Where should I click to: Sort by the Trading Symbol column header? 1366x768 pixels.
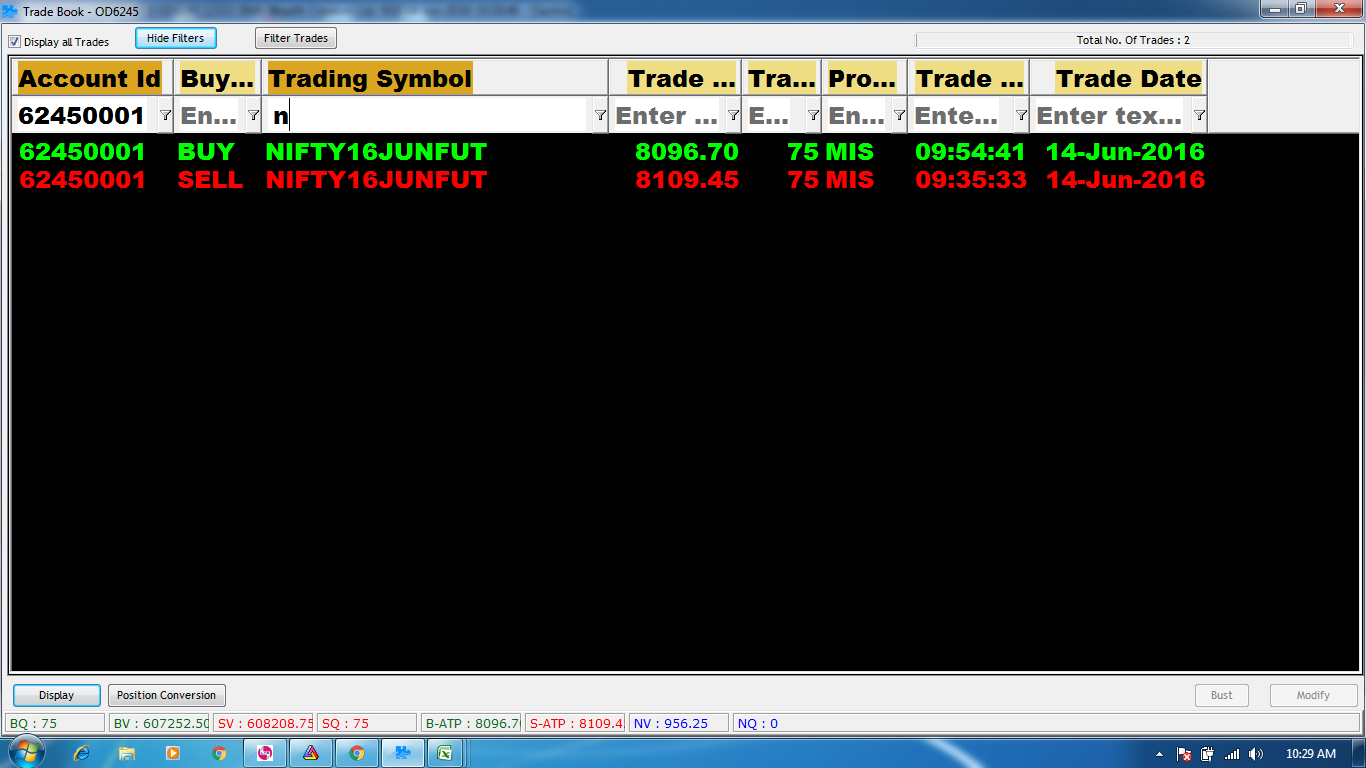(x=370, y=79)
